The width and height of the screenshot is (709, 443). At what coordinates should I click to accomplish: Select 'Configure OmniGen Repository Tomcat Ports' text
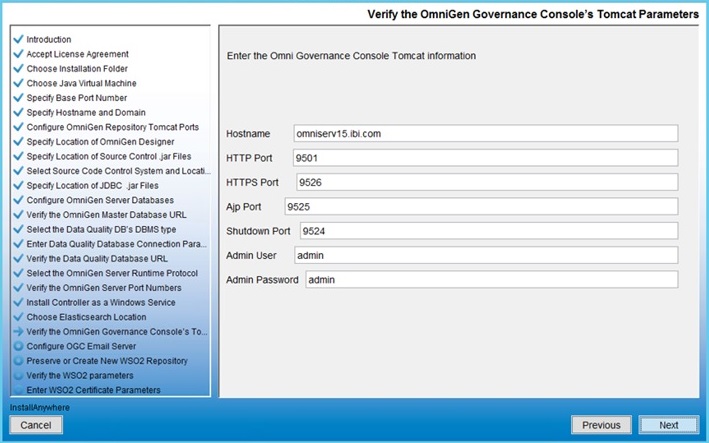click(x=113, y=127)
